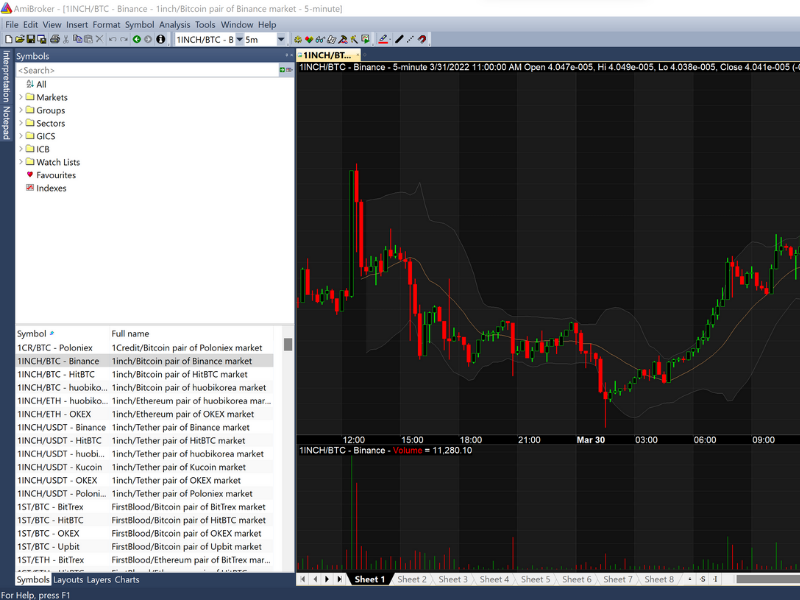800x600 pixels.
Task: Select 1ST/BTC - Upbit row
Action: coord(144,546)
